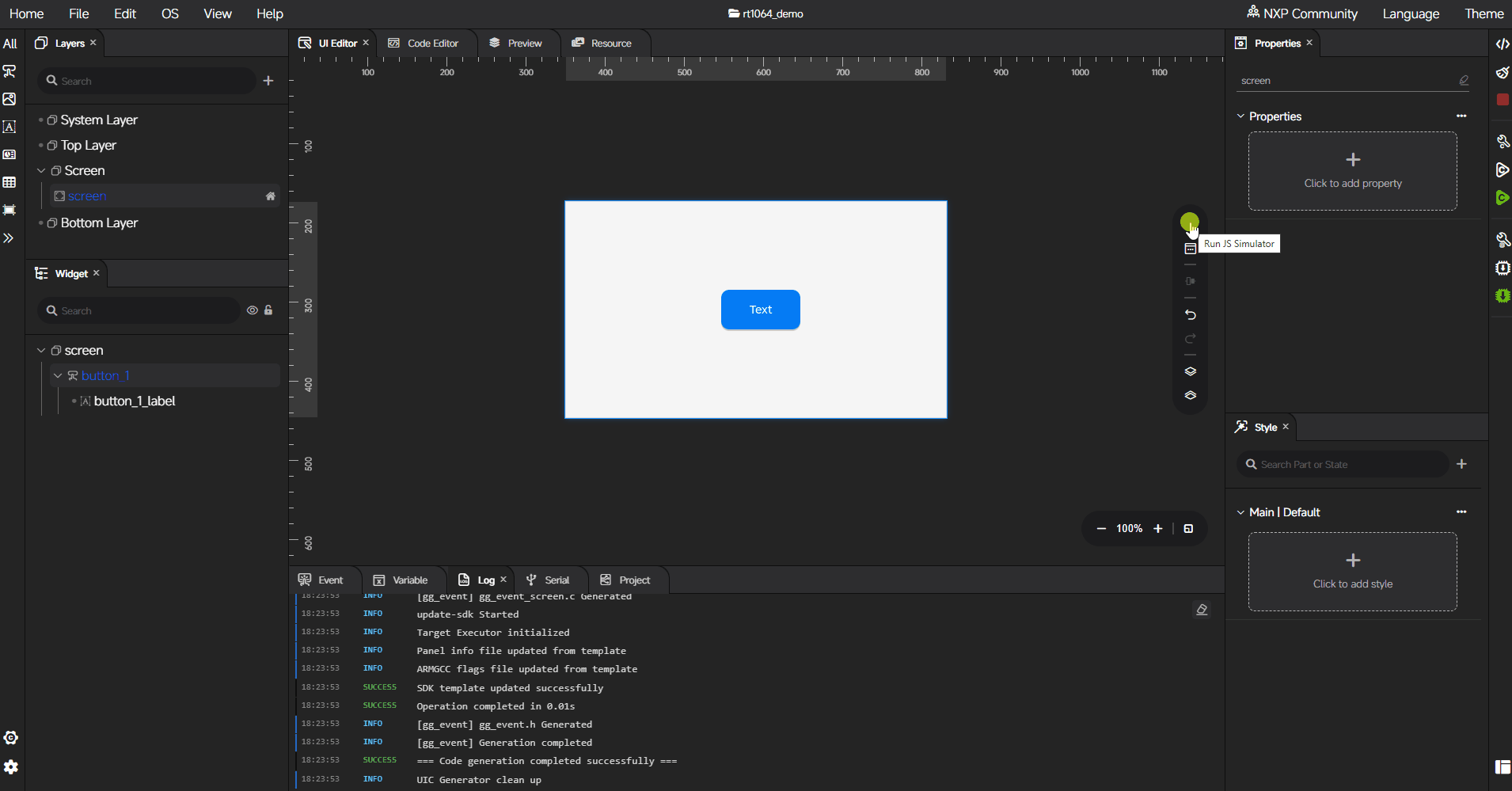1512x791 pixels.
Task: Click to add property
Action: click(x=1352, y=171)
